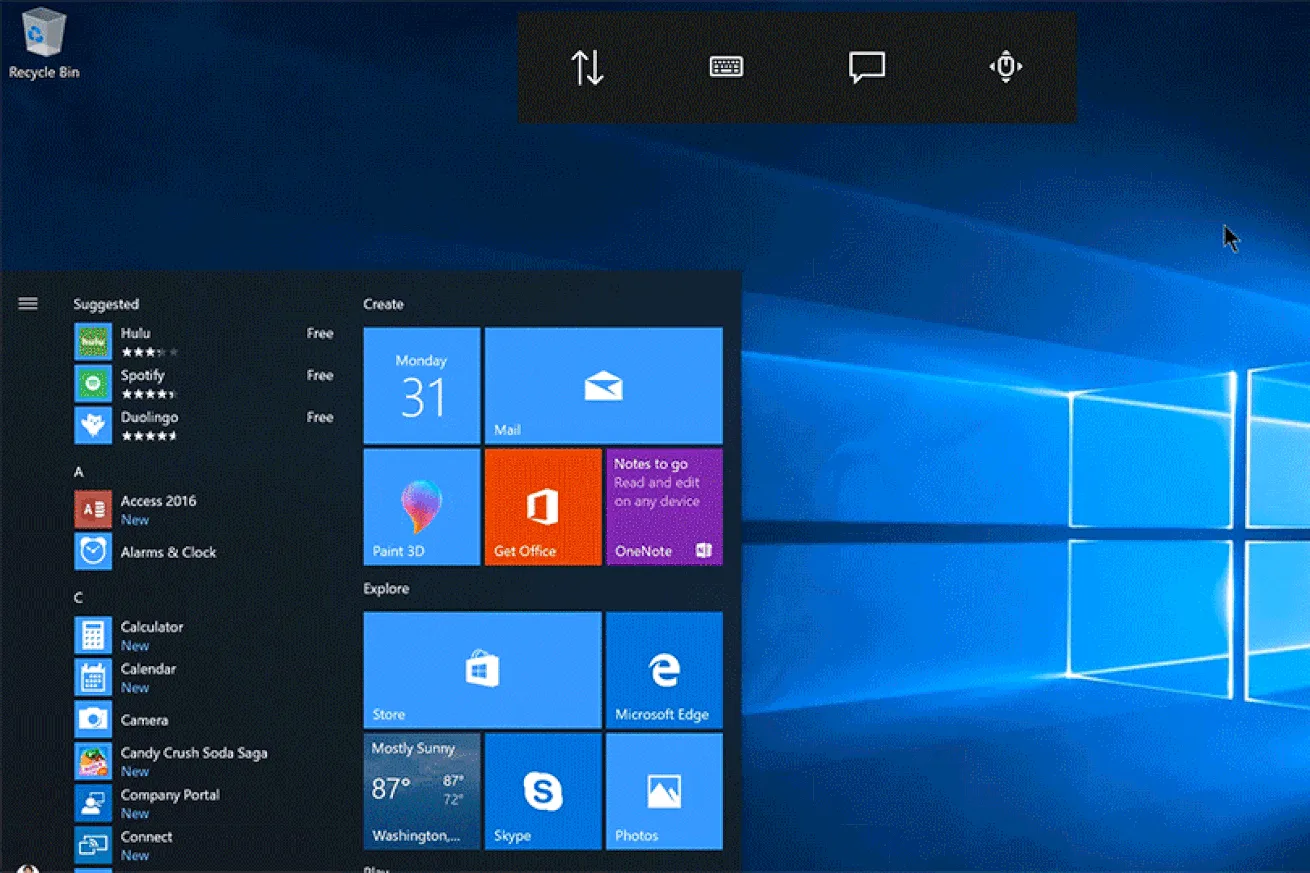Screen dimensions: 1310x873
Task: Open Hulu from Suggested apps
Action: click(x=135, y=341)
